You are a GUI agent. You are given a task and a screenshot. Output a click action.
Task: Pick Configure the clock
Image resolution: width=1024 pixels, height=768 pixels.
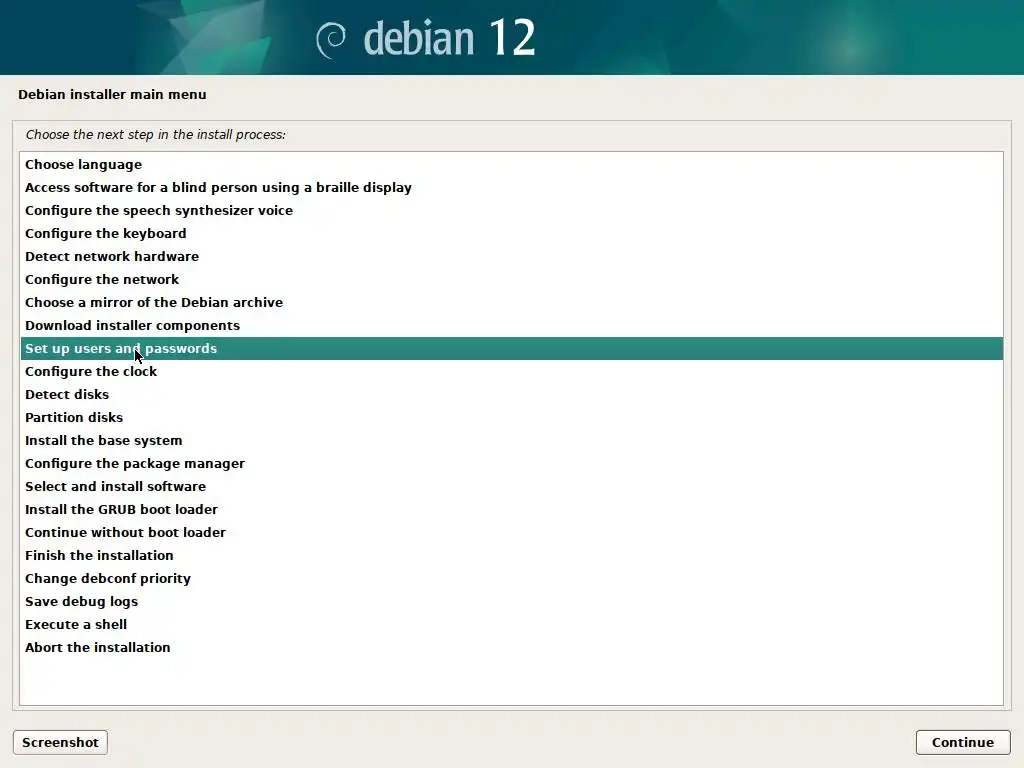coord(511,372)
